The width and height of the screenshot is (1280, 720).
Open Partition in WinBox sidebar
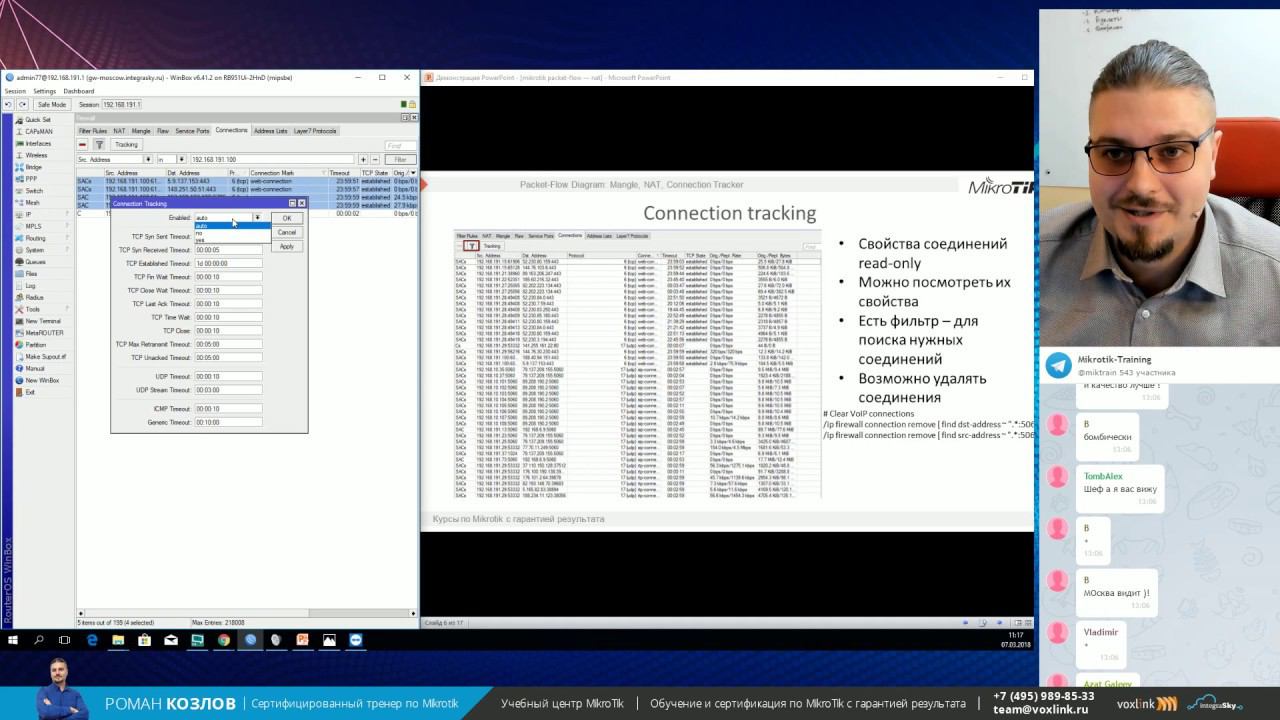coord(33,344)
